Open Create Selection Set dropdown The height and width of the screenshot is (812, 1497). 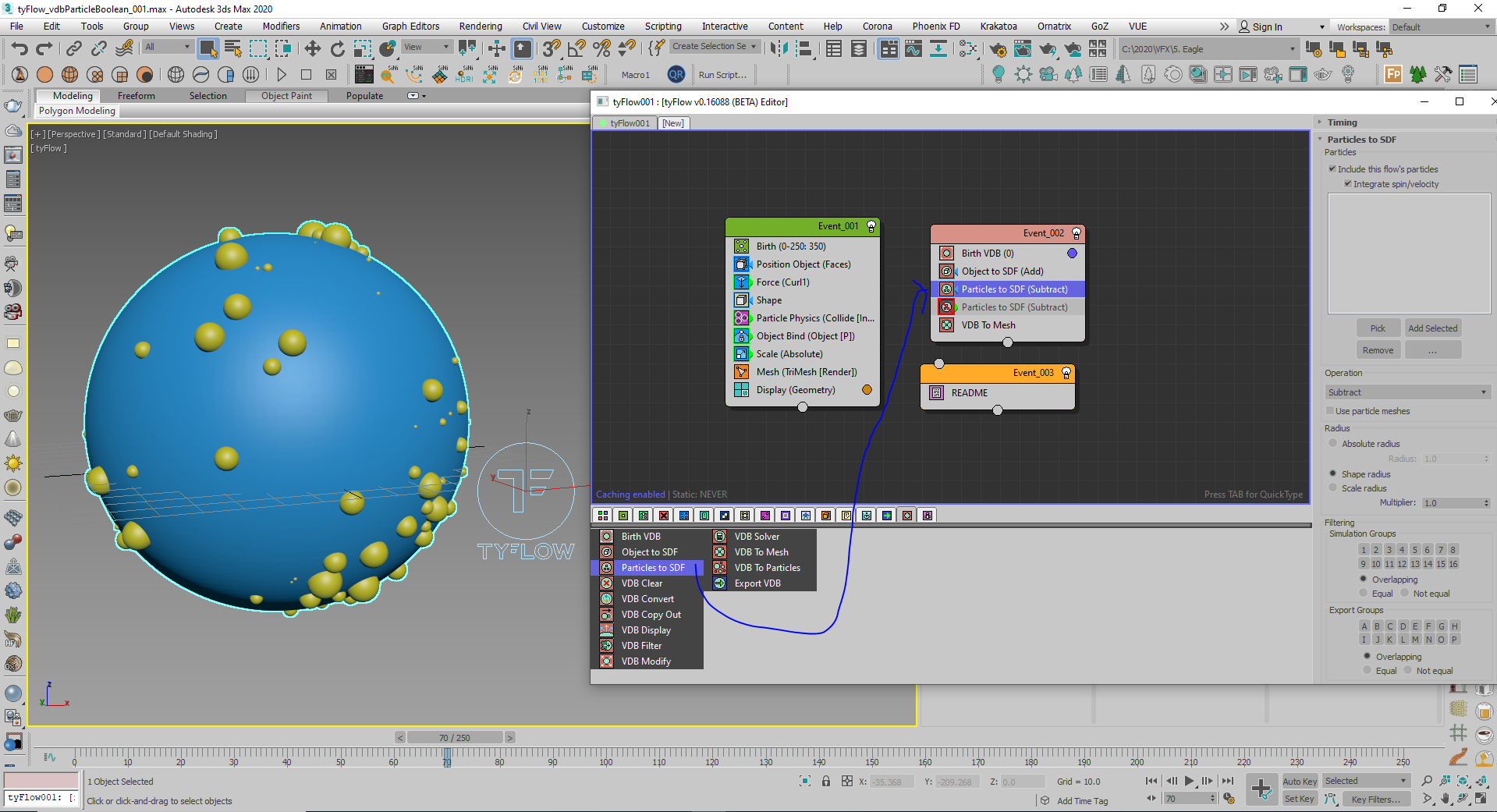(x=714, y=47)
